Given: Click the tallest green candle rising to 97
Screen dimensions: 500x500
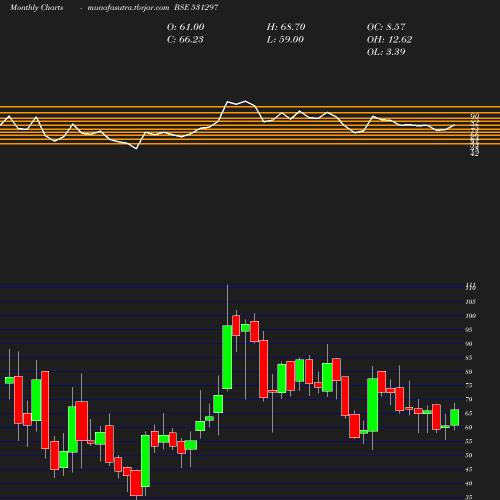Looking at the screenshot, I should coord(227,357).
